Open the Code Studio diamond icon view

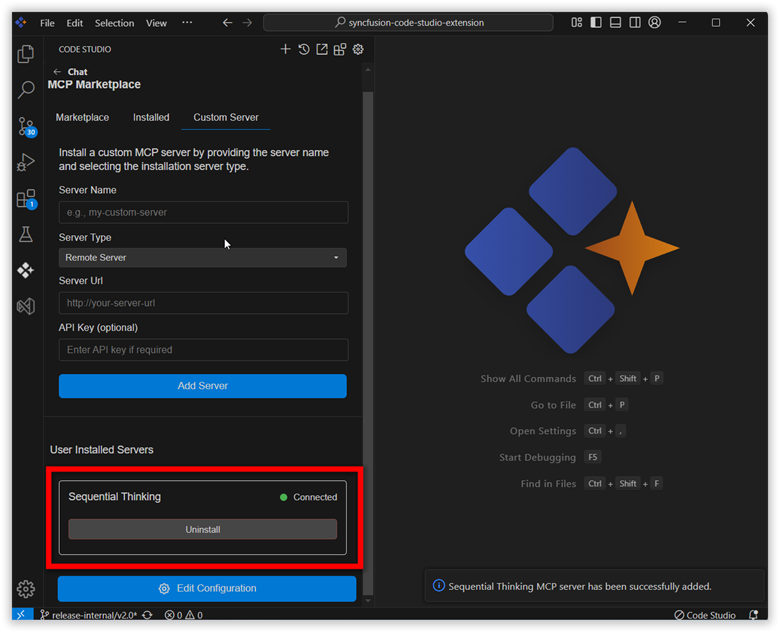[x=25, y=270]
